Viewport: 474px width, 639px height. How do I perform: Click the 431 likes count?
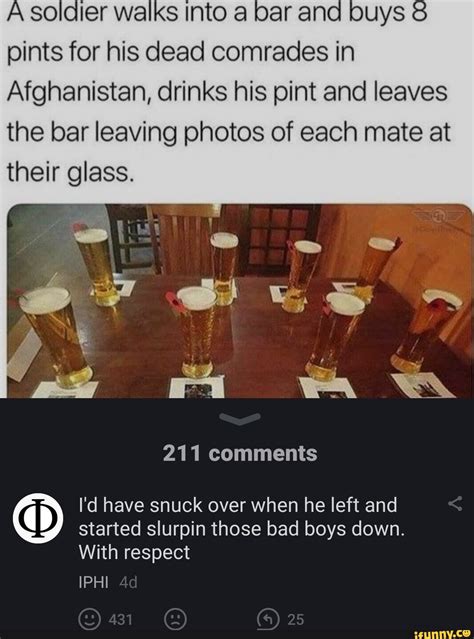[121, 620]
